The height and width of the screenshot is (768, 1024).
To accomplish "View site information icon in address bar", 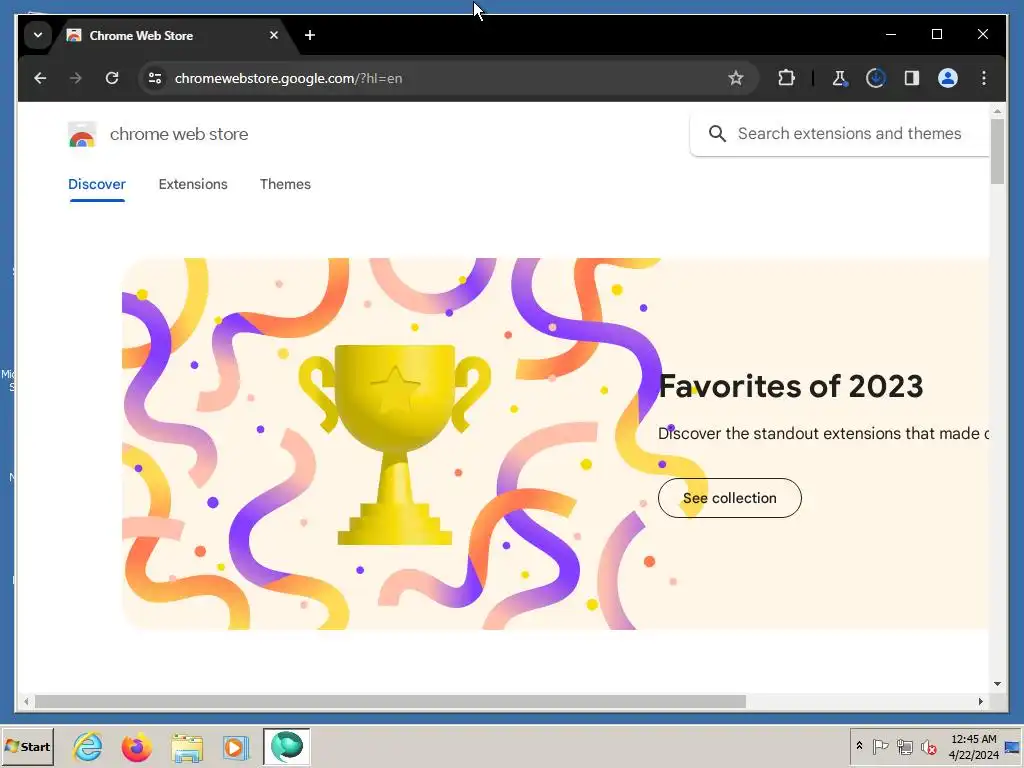I will click(155, 78).
